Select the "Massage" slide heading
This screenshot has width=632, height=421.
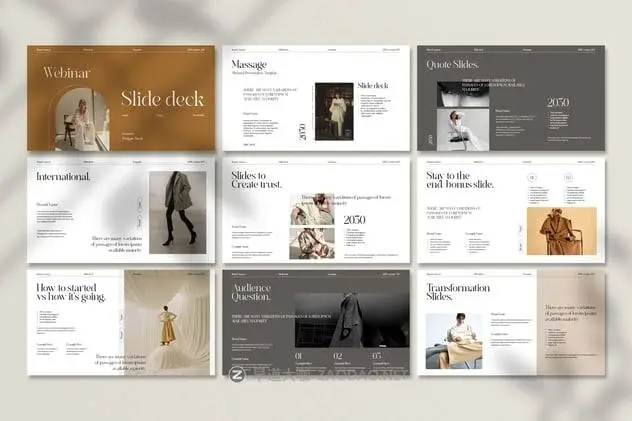click(x=249, y=65)
